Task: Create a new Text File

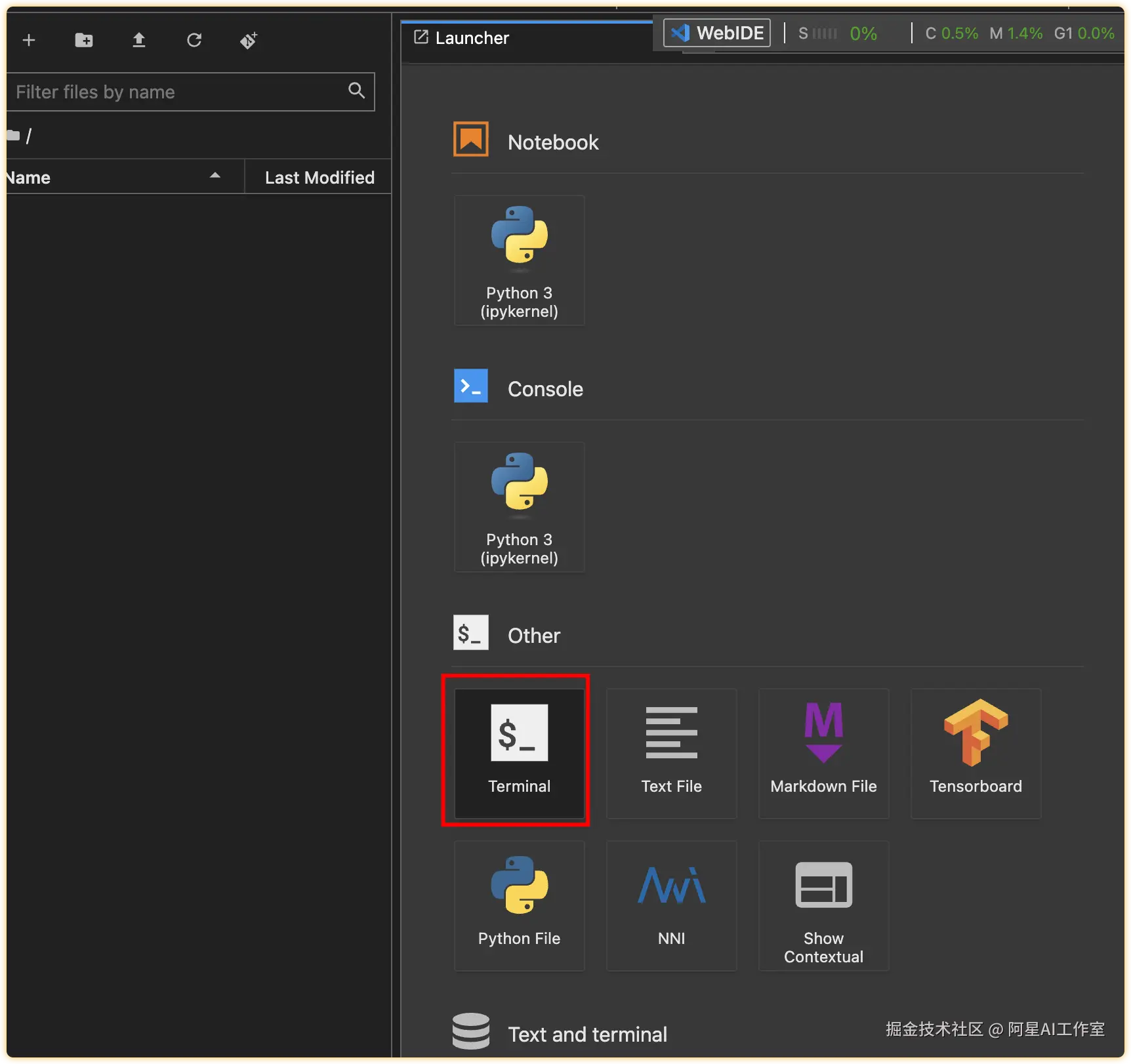Action: (672, 754)
